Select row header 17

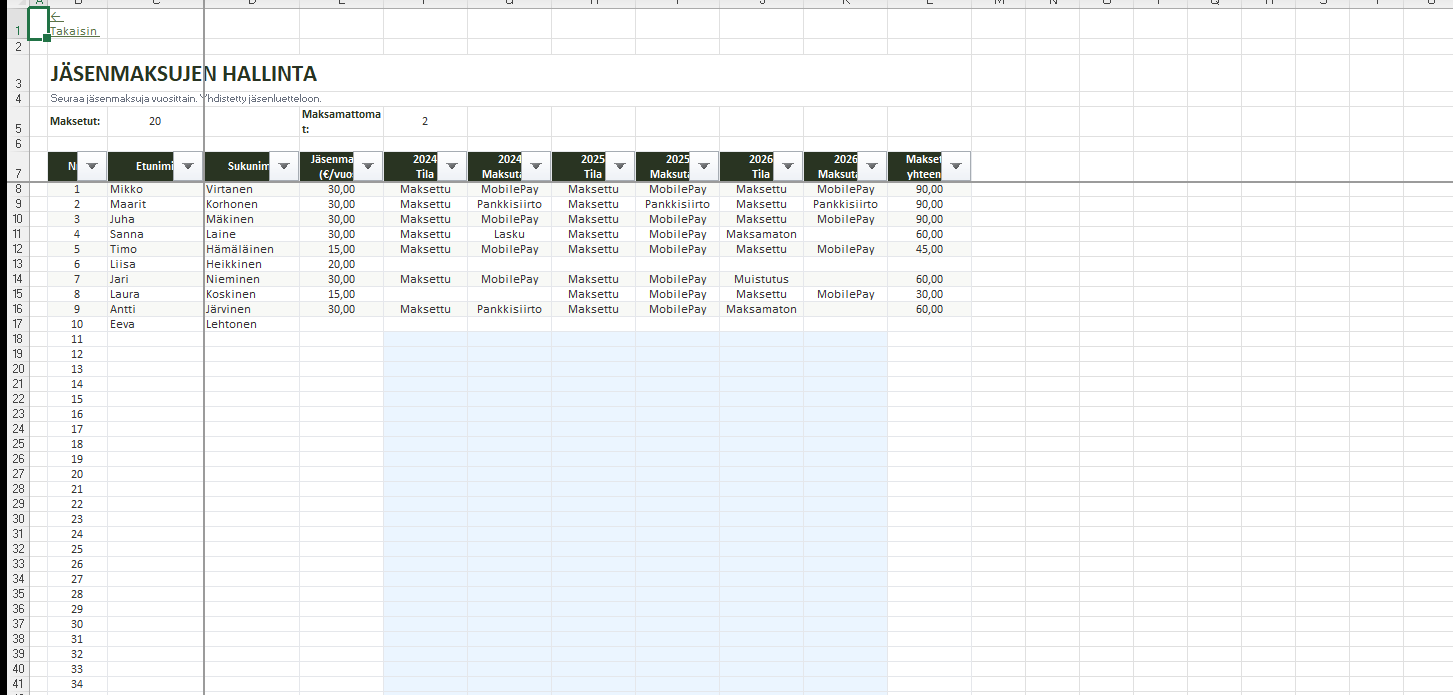point(18,324)
